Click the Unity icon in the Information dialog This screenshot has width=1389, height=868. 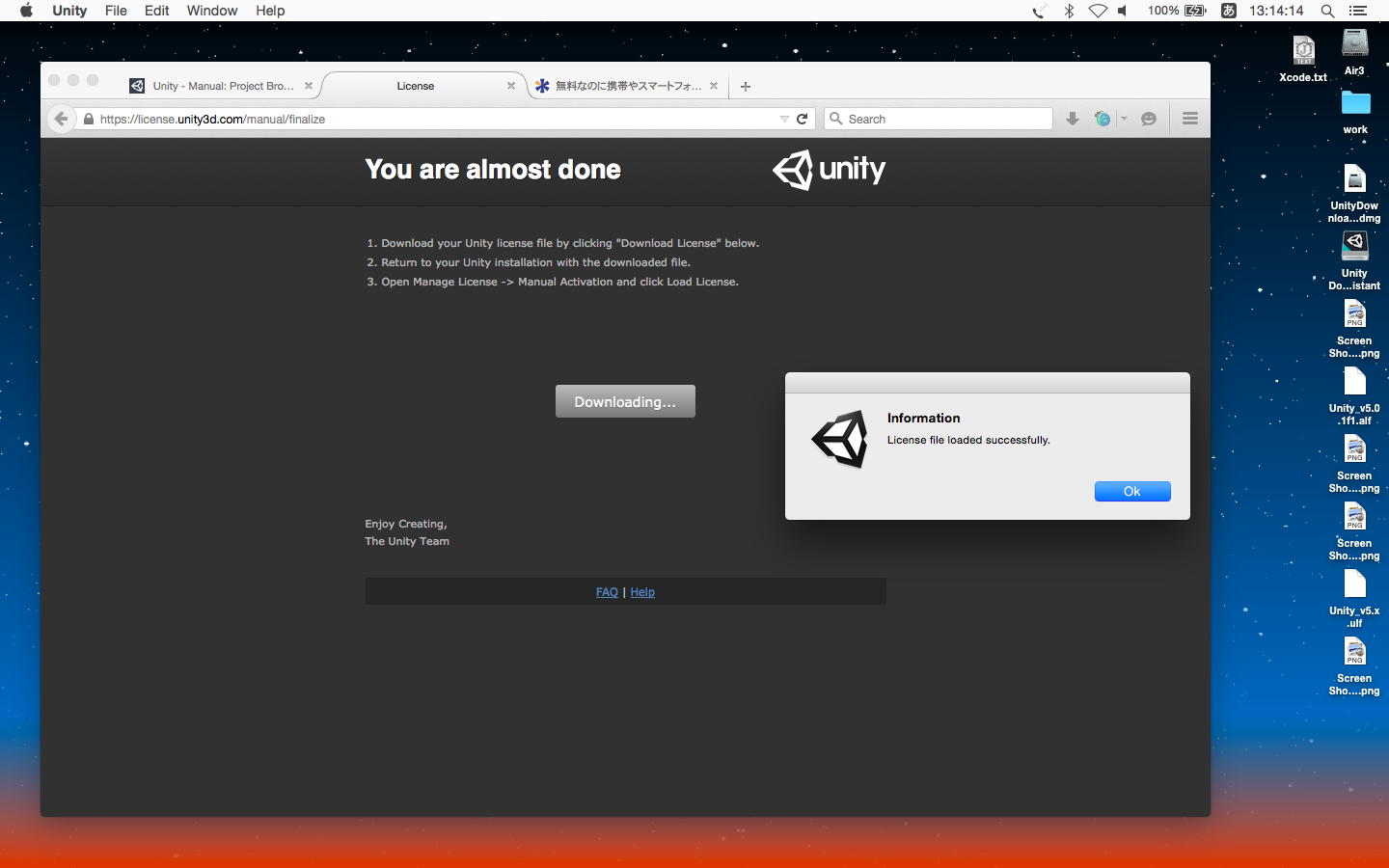point(840,440)
